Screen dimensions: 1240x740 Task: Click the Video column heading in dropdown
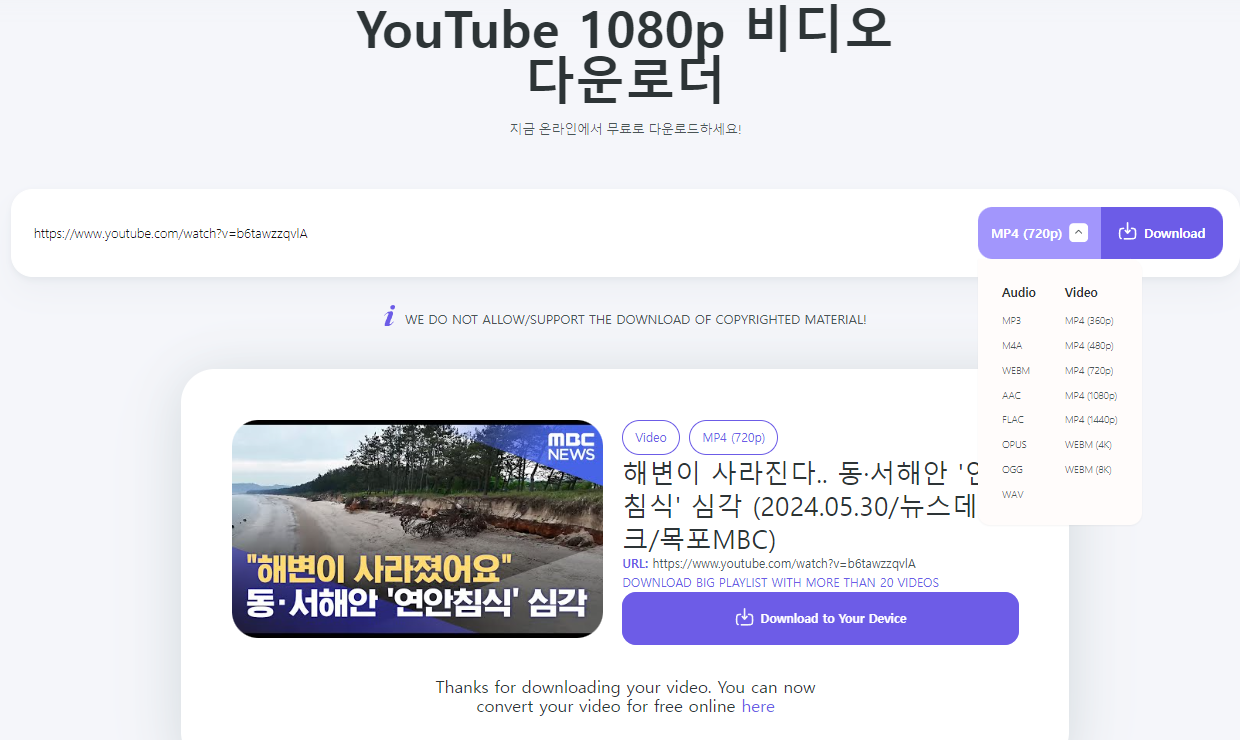click(1081, 293)
